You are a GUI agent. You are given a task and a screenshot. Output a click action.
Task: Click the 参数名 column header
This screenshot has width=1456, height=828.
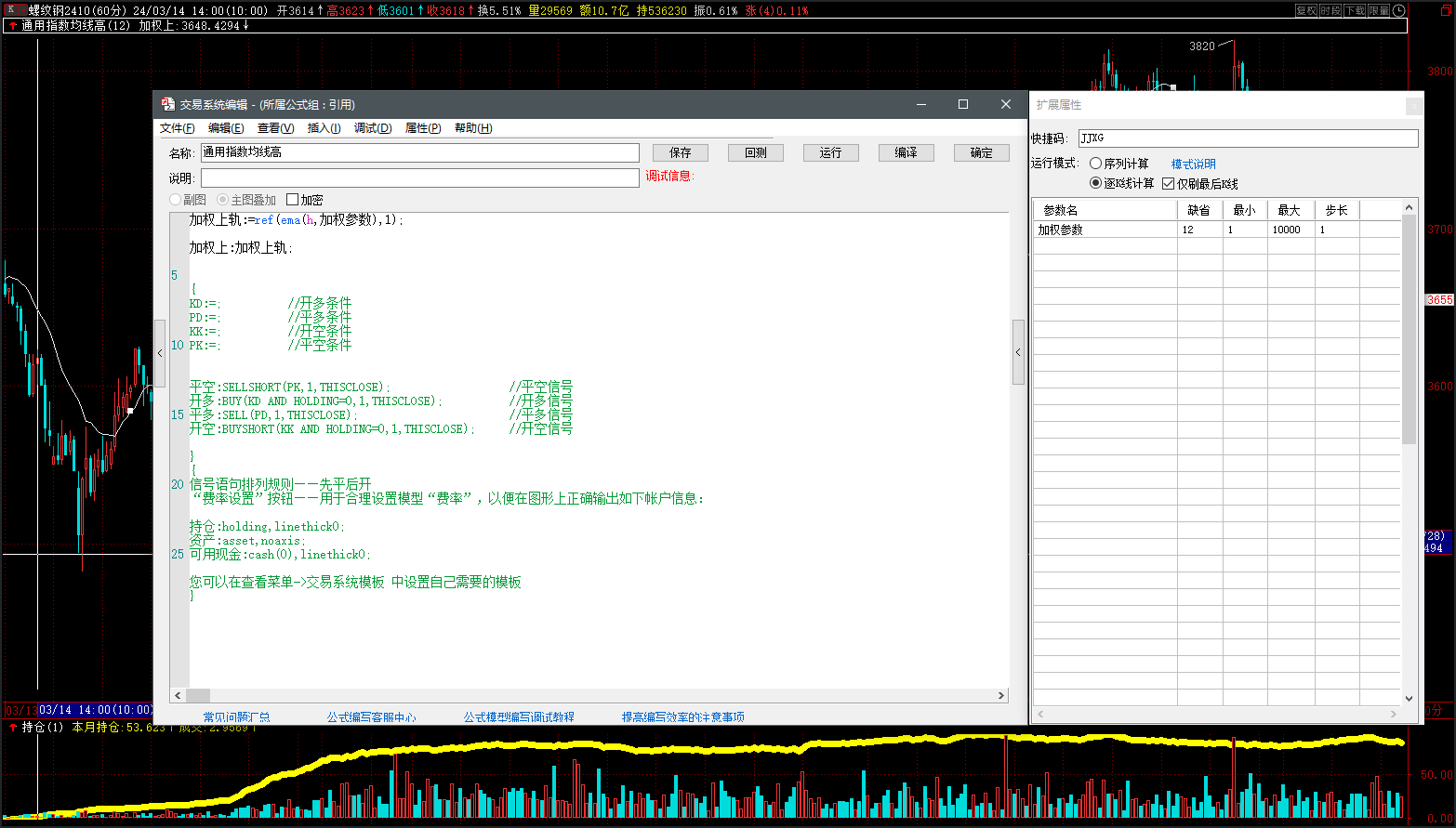(x=1105, y=210)
